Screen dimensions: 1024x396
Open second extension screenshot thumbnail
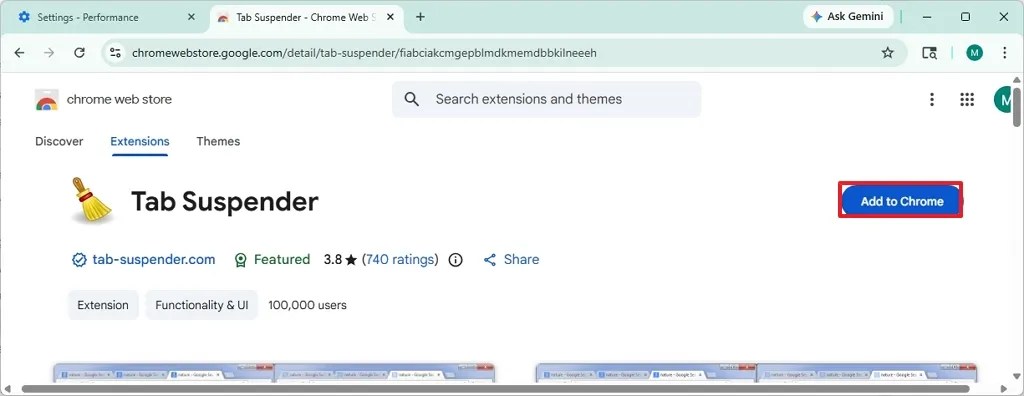[756, 373]
